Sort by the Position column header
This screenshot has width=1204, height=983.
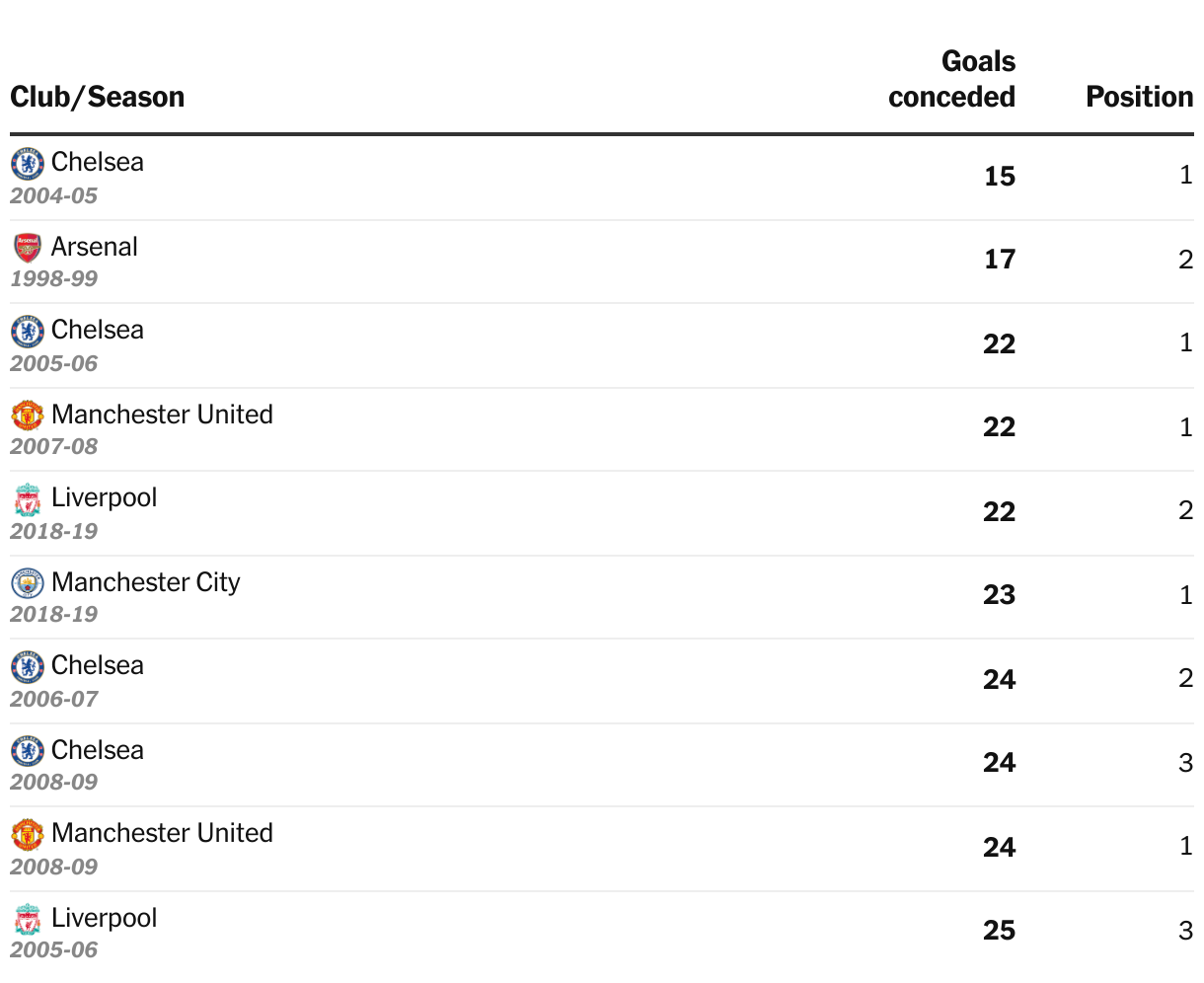(x=1139, y=97)
